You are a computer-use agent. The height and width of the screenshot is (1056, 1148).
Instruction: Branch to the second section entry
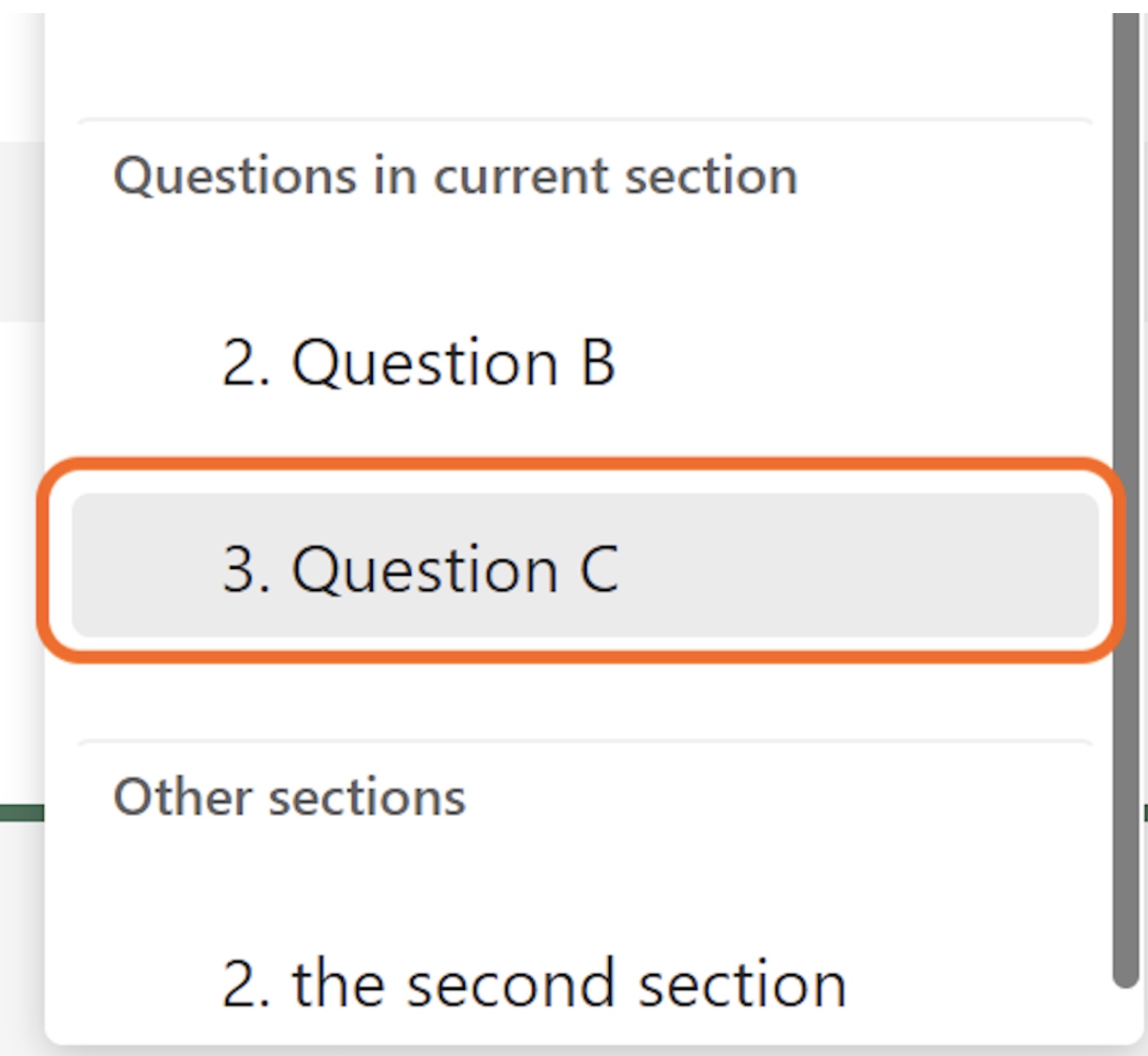coord(534,984)
